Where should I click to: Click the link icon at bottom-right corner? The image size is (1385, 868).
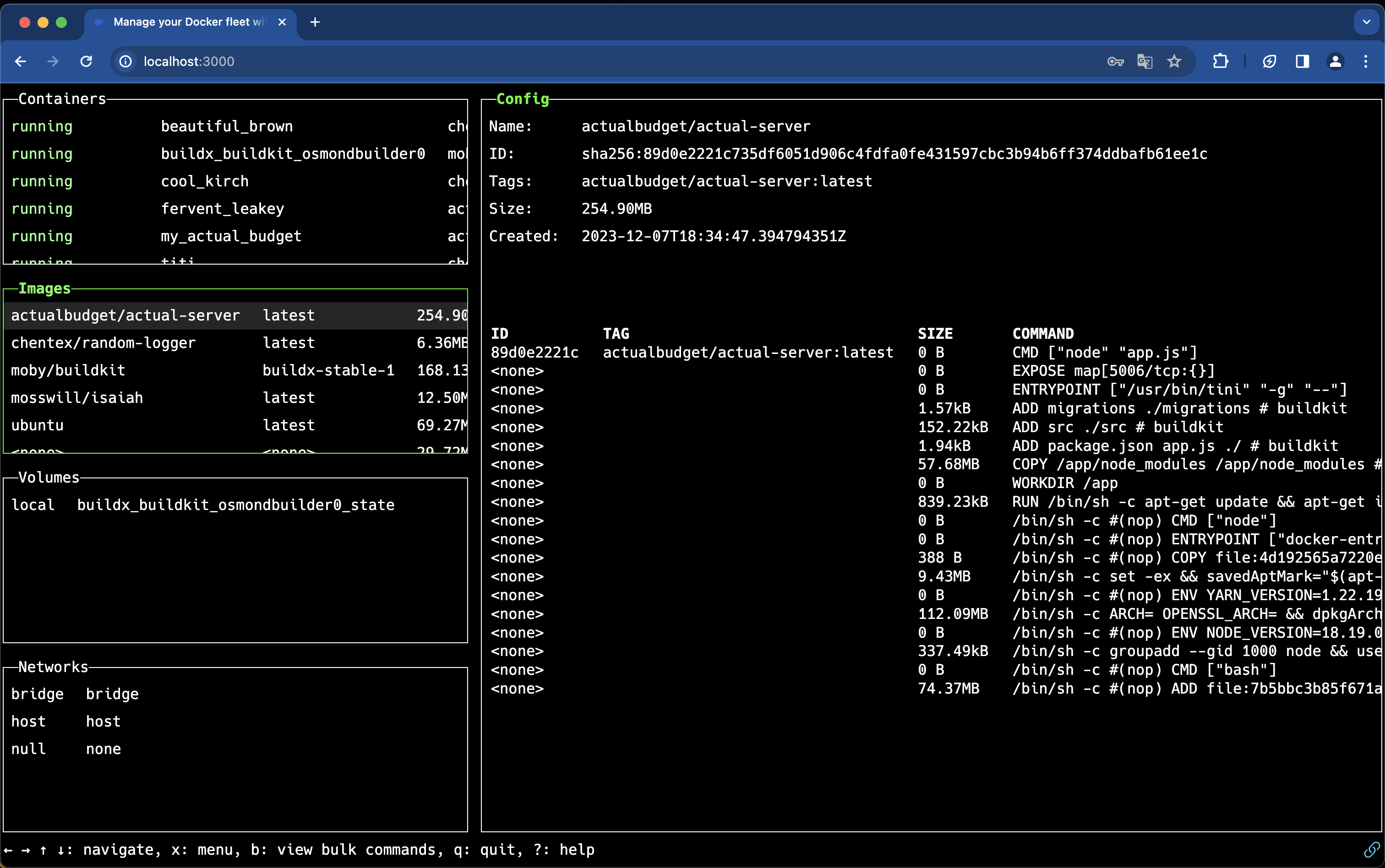[1371, 849]
